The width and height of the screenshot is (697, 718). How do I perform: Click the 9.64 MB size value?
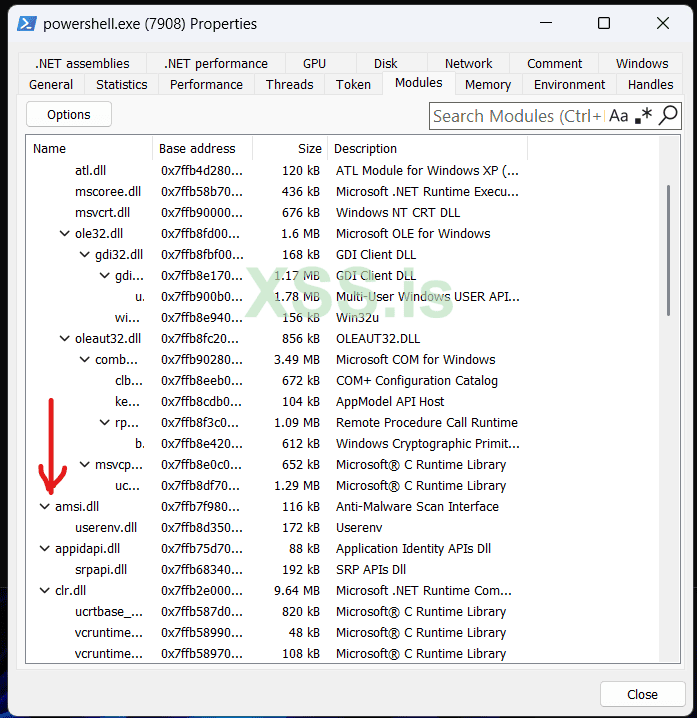click(x=296, y=591)
